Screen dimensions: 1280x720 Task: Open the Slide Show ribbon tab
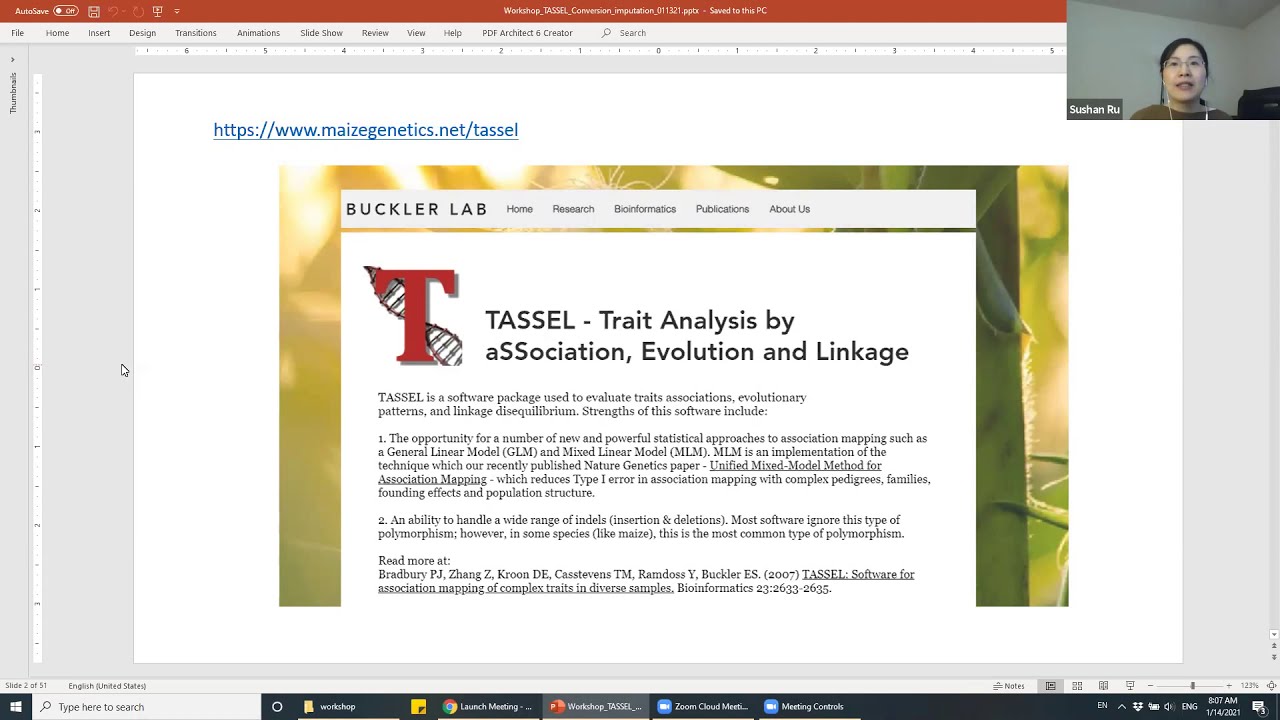(x=321, y=33)
